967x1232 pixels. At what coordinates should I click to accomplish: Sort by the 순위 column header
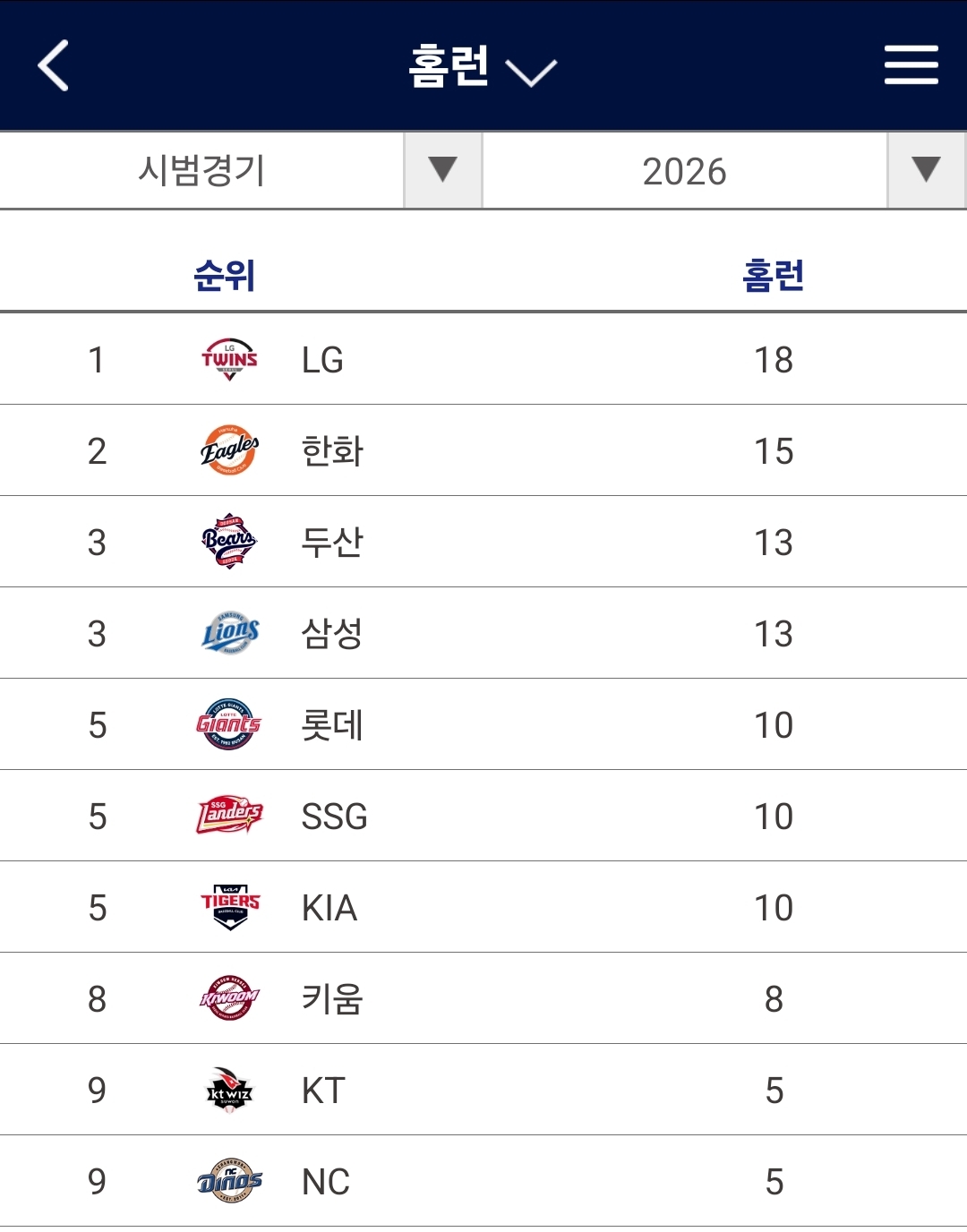[225, 275]
